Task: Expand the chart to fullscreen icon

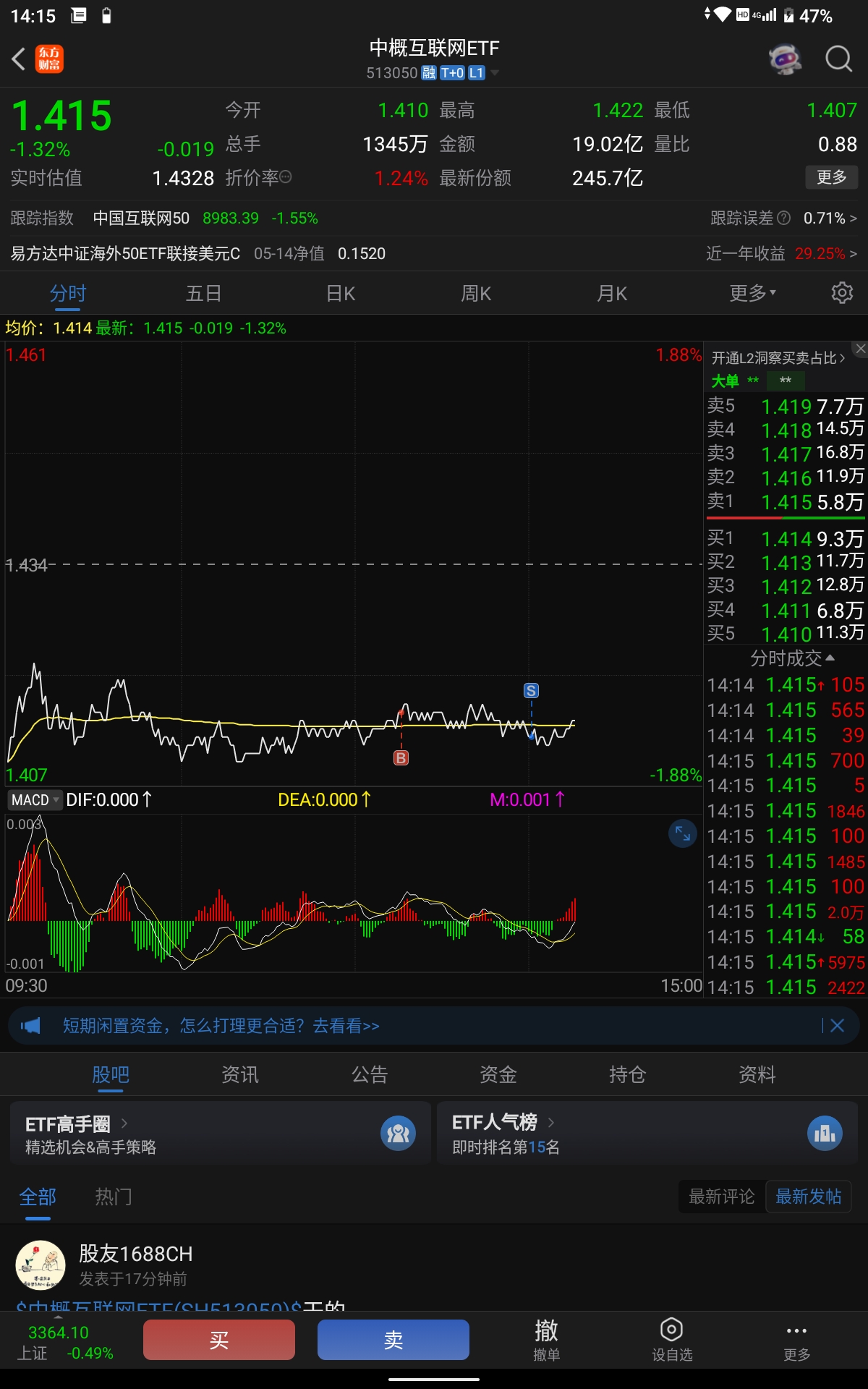Action: coord(682,833)
